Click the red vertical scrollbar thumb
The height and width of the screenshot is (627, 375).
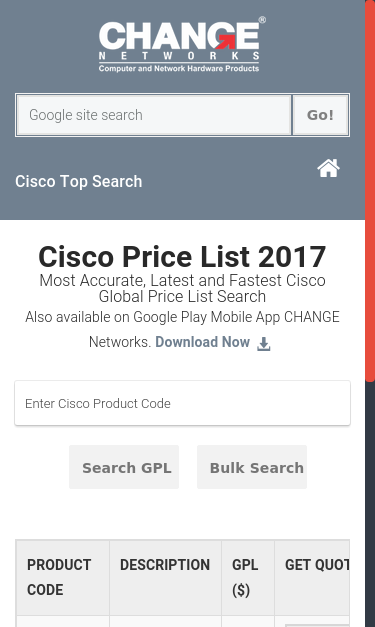[370, 191]
